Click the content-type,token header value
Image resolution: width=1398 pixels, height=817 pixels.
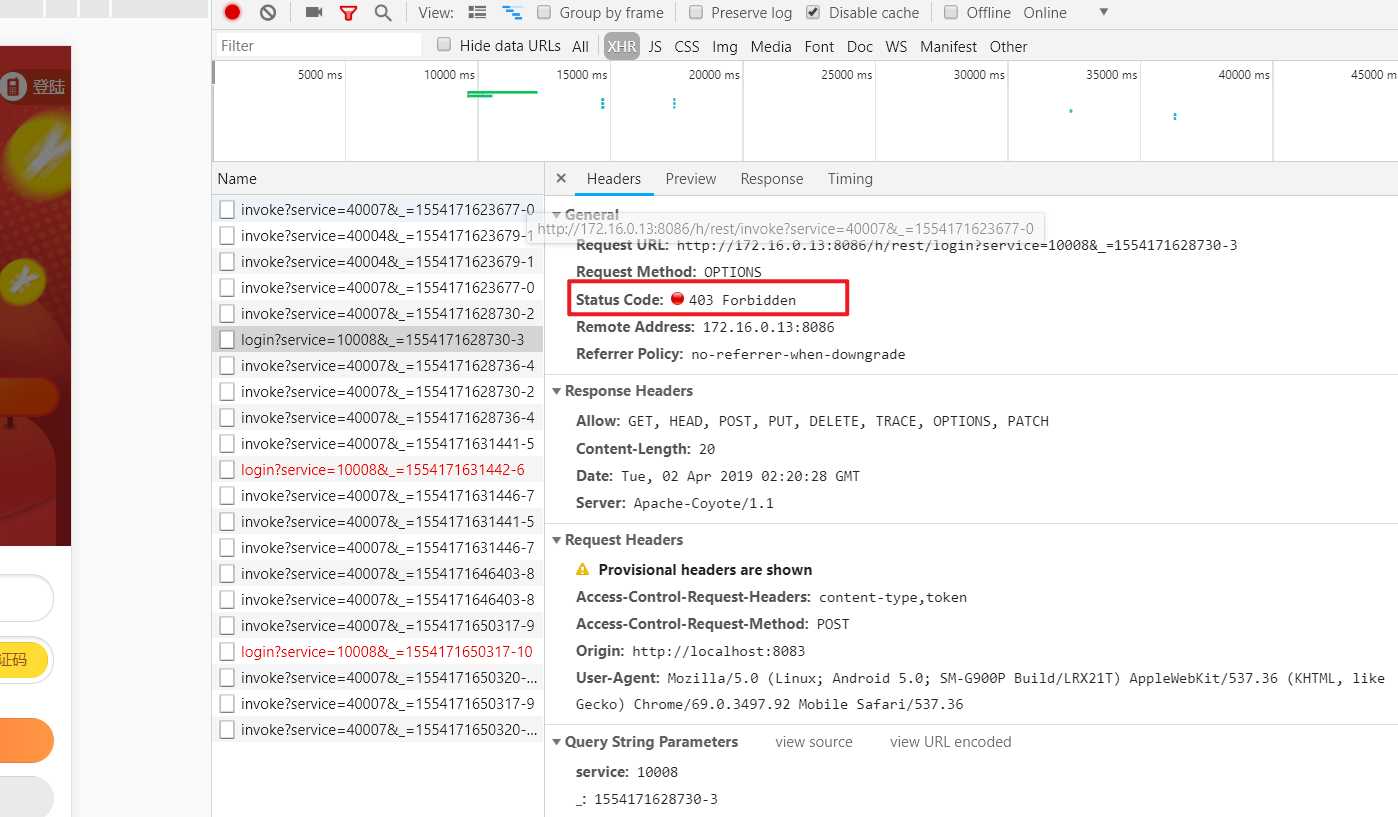893,597
